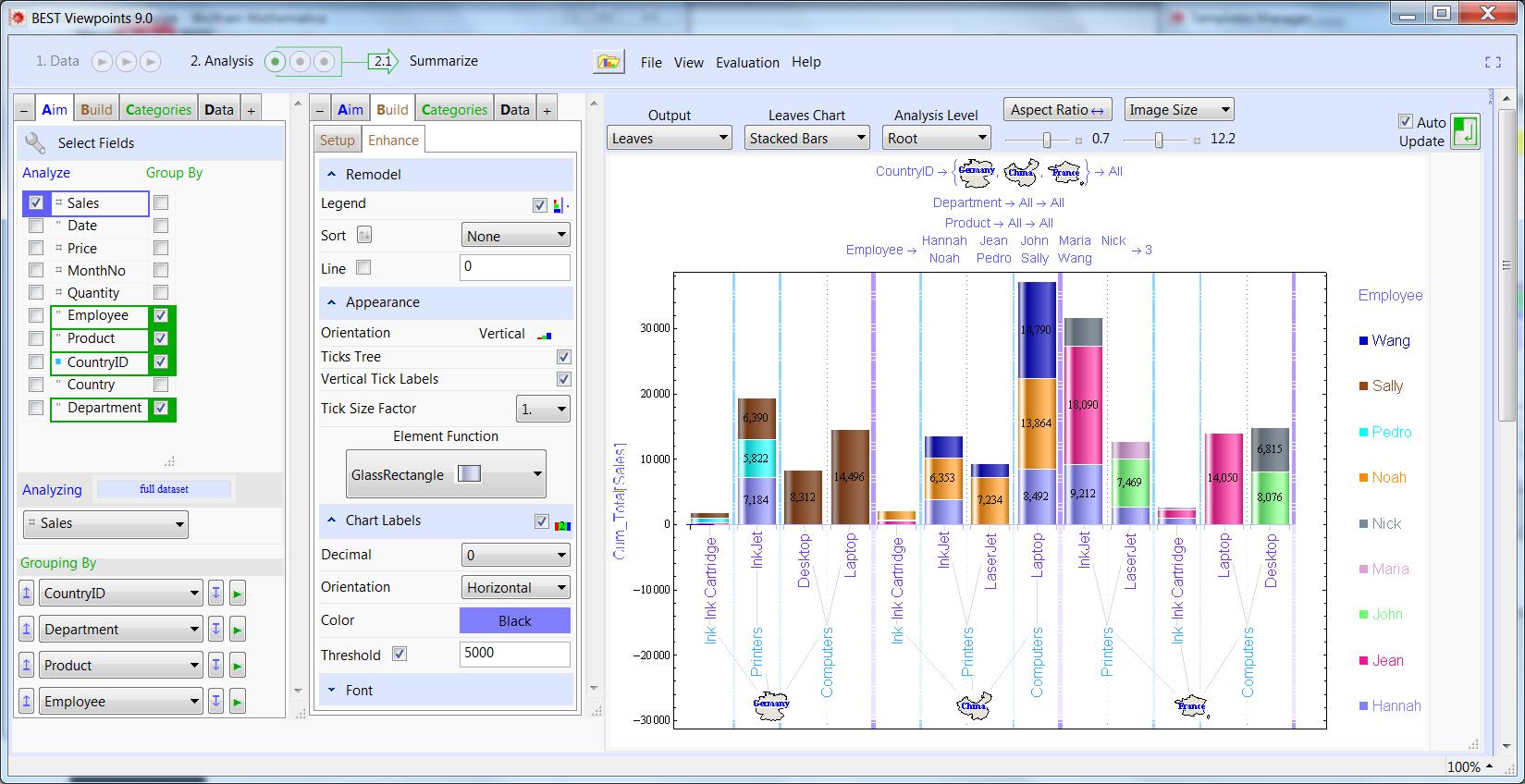Click first play step under 1. Data
Image resolution: width=1525 pixels, height=784 pixels.
pos(103,61)
